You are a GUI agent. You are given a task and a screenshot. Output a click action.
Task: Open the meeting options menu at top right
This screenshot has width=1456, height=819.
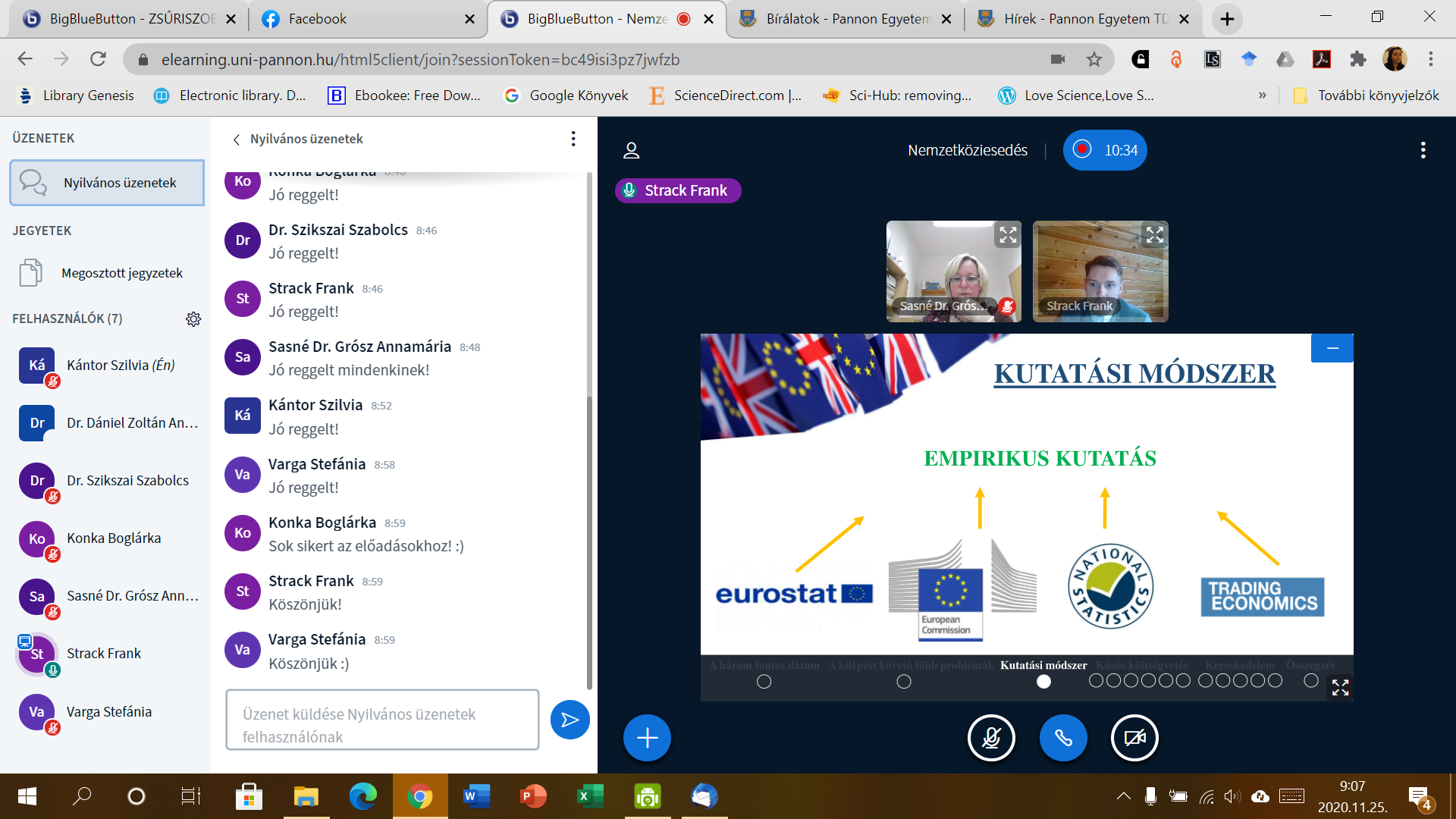click(1423, 150)
